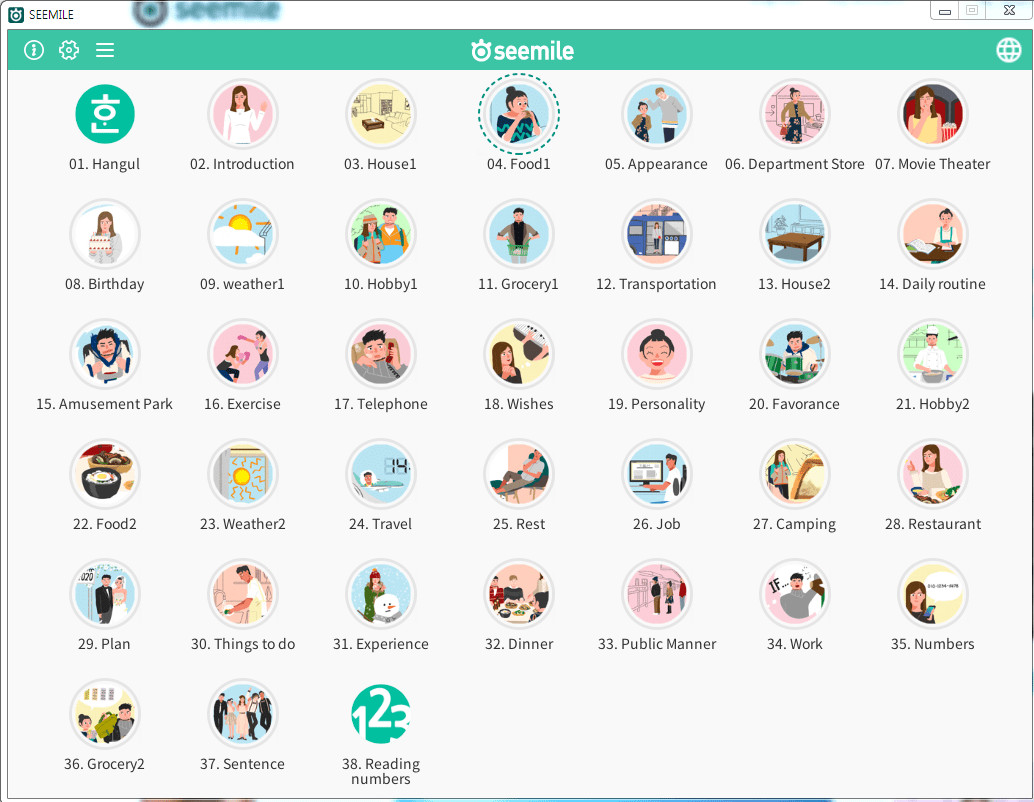The image size is (1034, 802).
Task: Open the 38. Reading numbers icon
Action: (x=381, y=714)
